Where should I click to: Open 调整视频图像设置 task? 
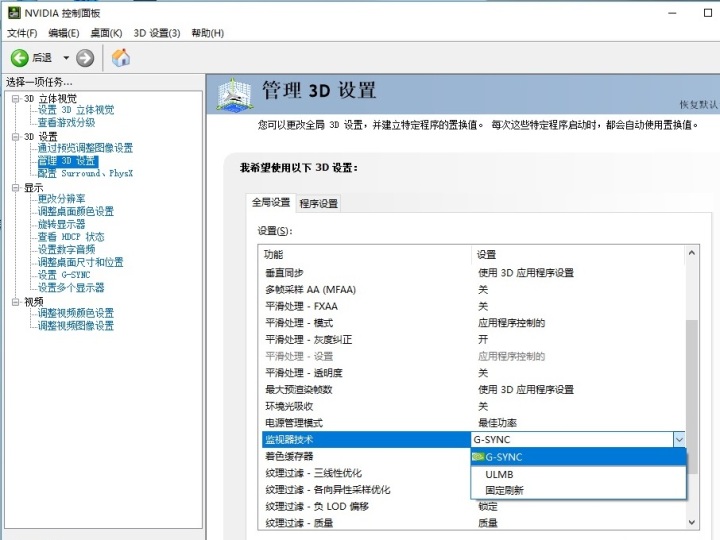(x=76, y=326)
